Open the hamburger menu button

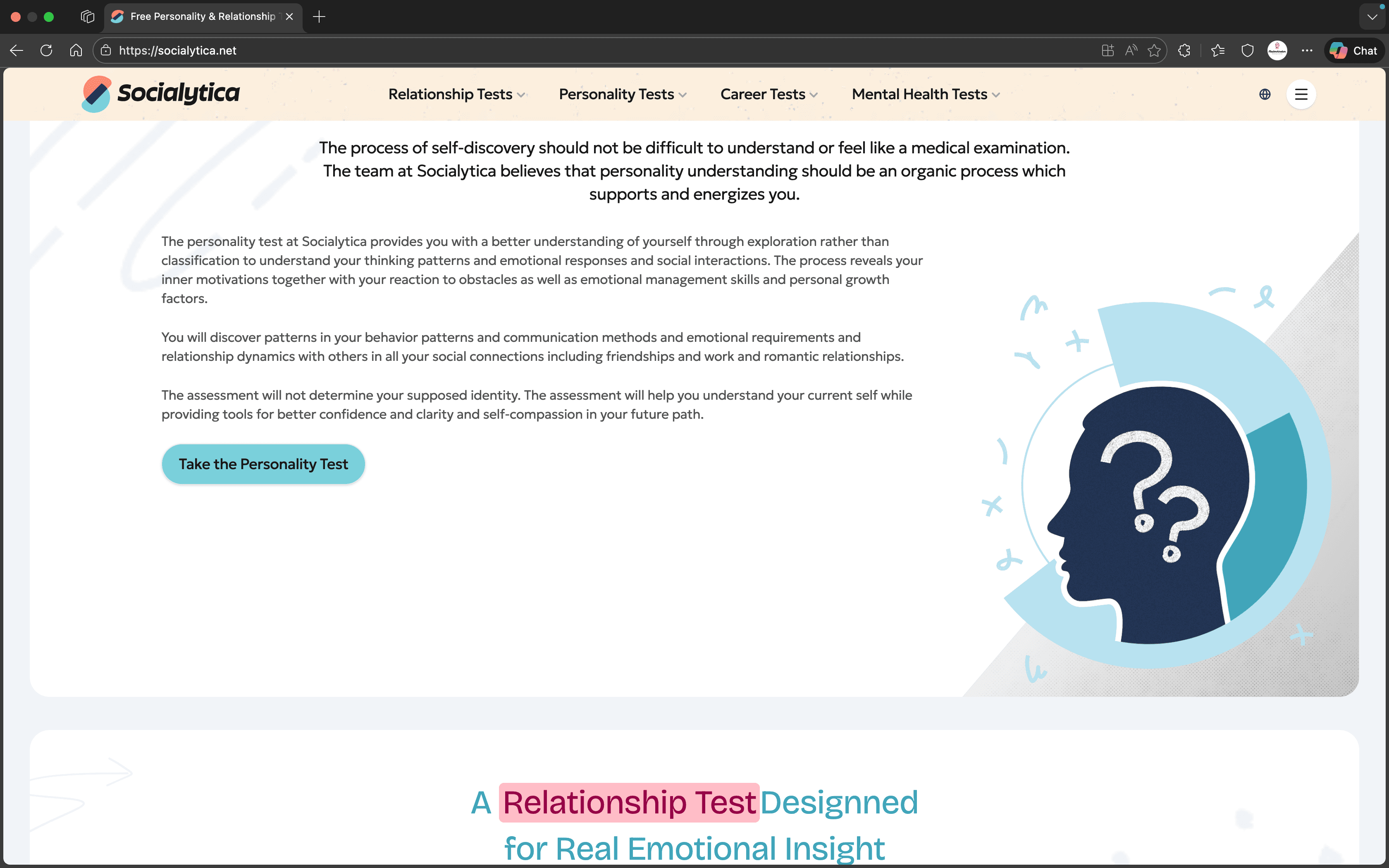(1301, 94)
